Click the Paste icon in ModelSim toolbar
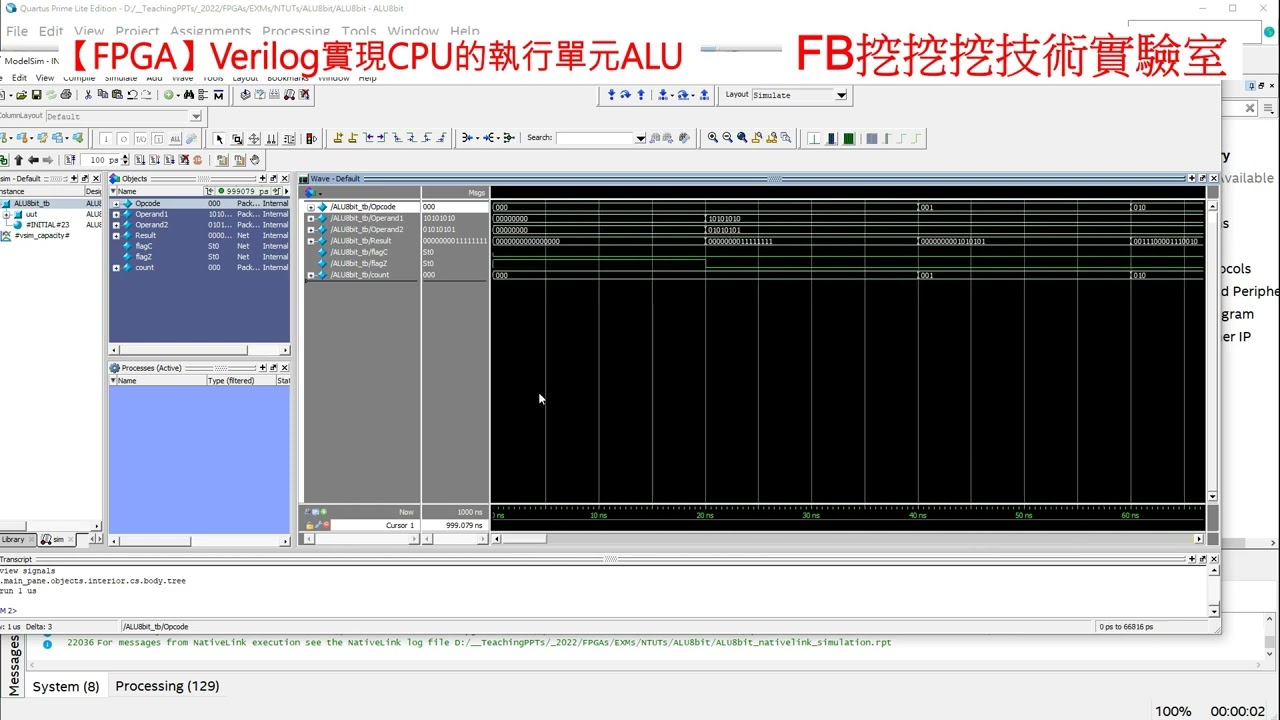The image size is (1280, 720). click(x=117, y=95)
